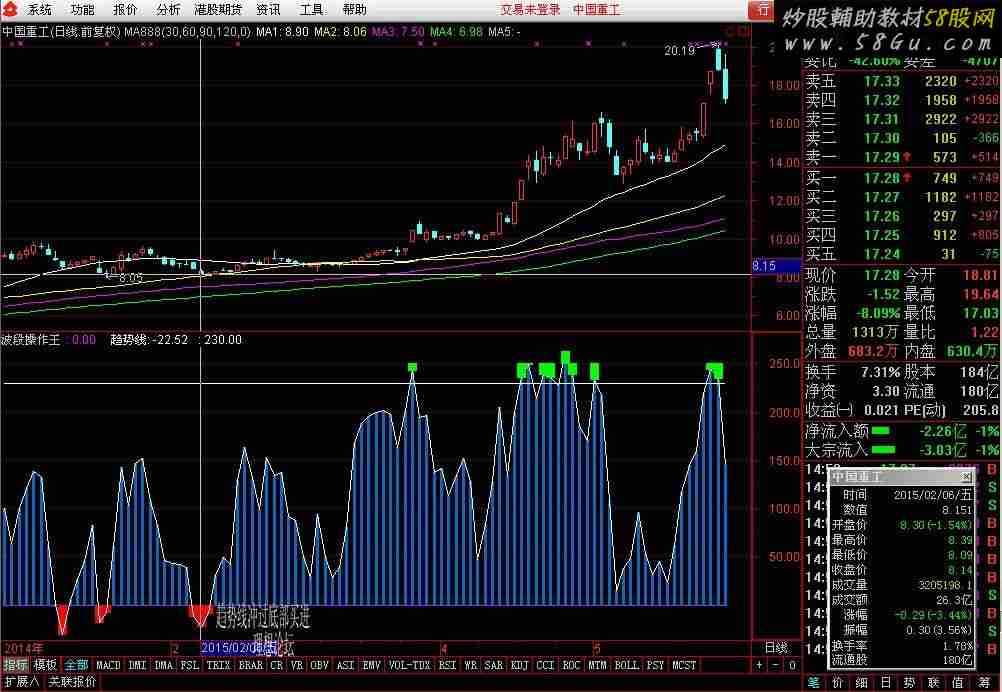The height and width of the screenshot is (692, 1002).
Task: Switch to the OBV indicator
Action: pyautogui.click(x=320, y=665)
